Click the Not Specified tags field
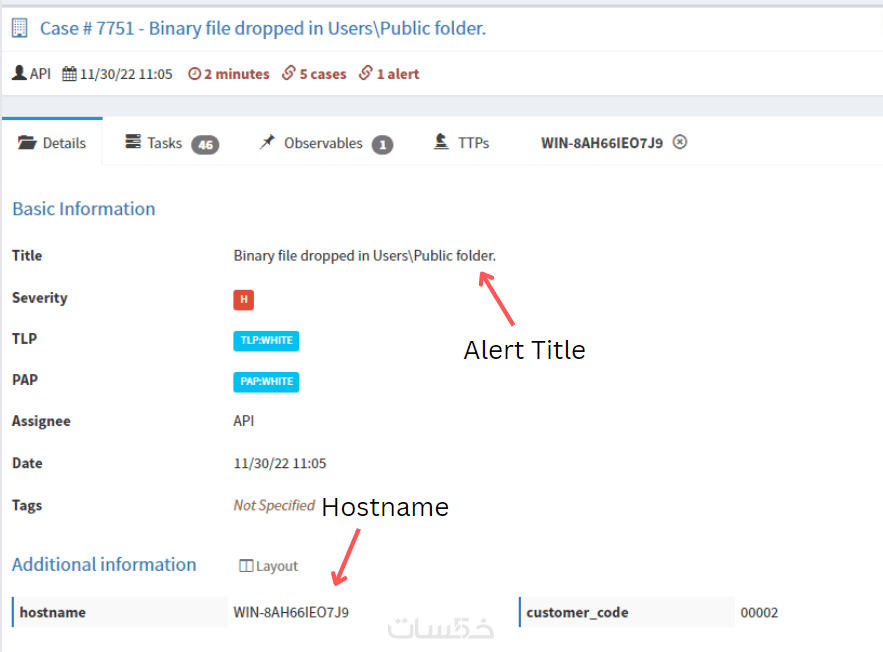The width and height of the screenshot is (883, 652). pyautogui.click(x=274, y=505)
